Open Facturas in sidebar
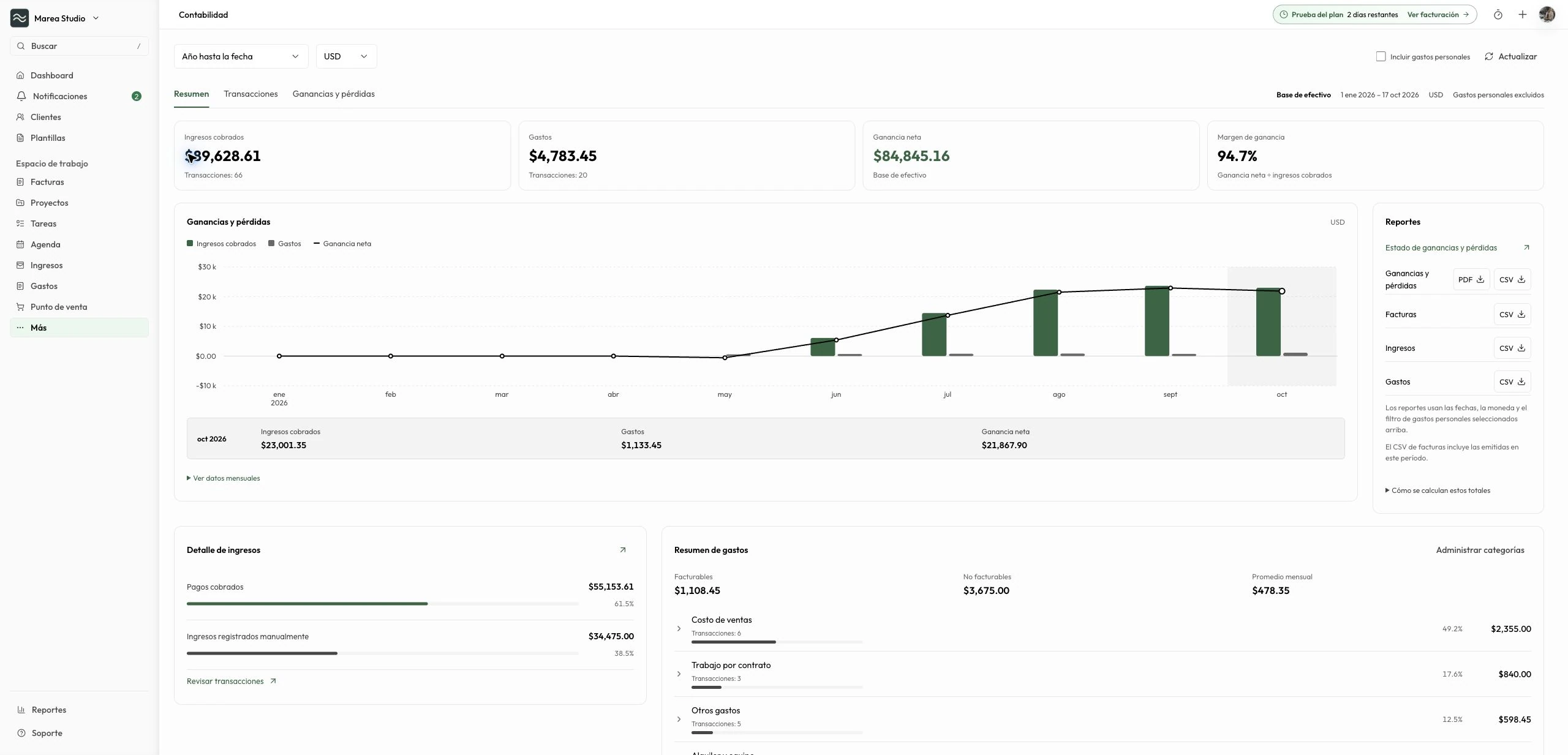This screenshot has height=755, width=1568. pos(79,182)
